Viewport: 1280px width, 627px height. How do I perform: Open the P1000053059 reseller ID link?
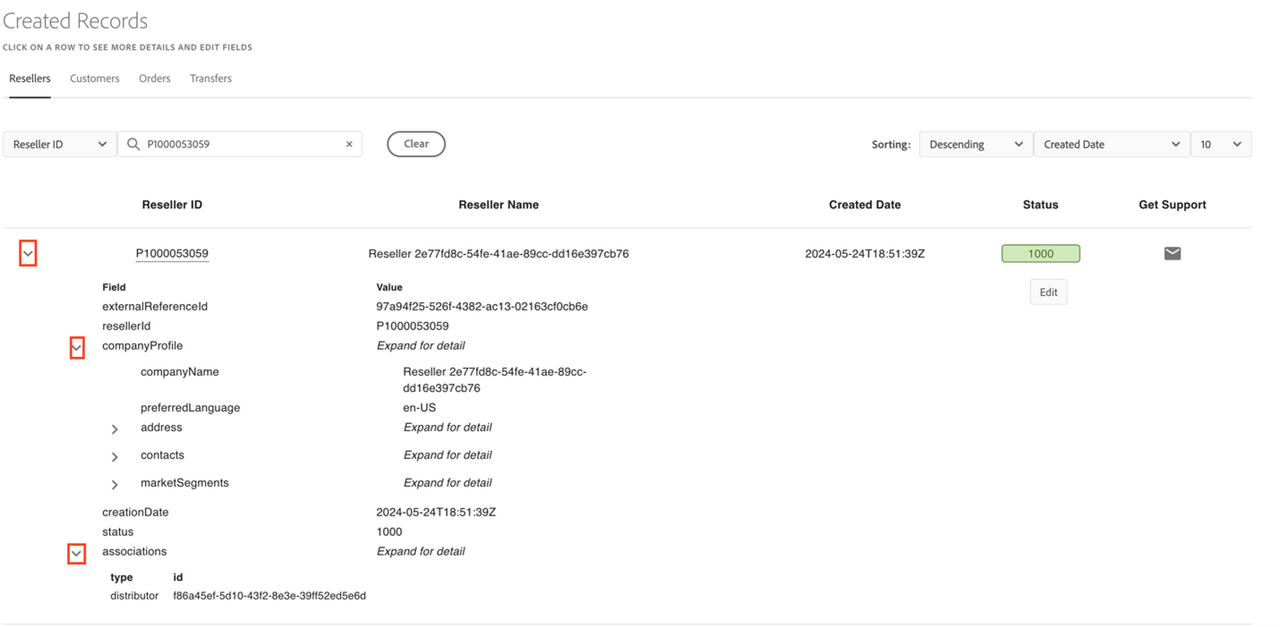click(x=172, y=254)
